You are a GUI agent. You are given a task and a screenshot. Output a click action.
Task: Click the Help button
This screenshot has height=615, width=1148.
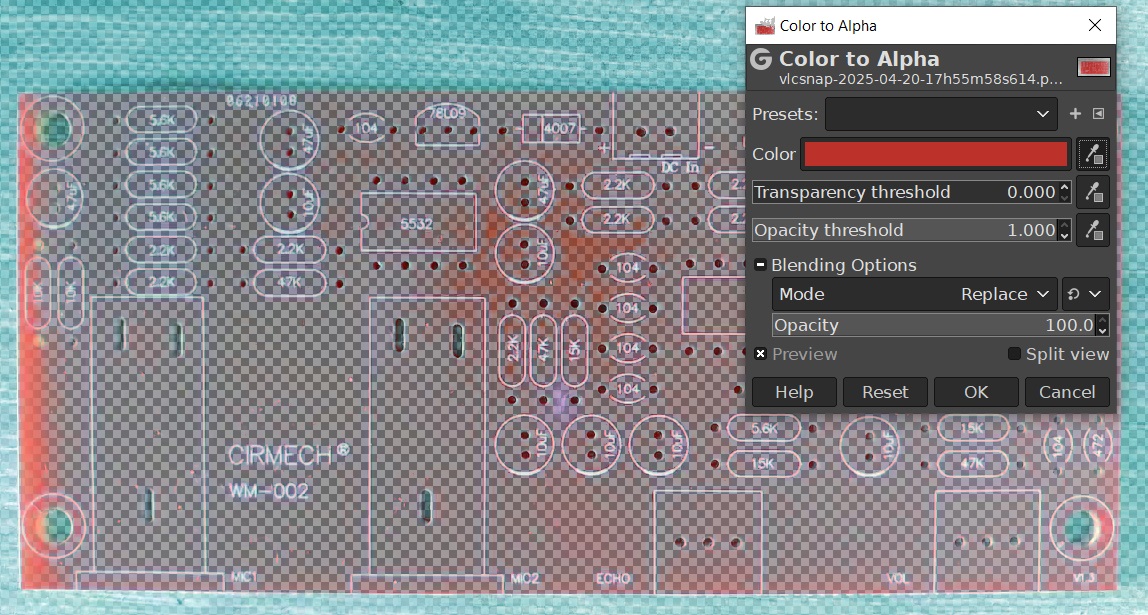click(794, 392)
